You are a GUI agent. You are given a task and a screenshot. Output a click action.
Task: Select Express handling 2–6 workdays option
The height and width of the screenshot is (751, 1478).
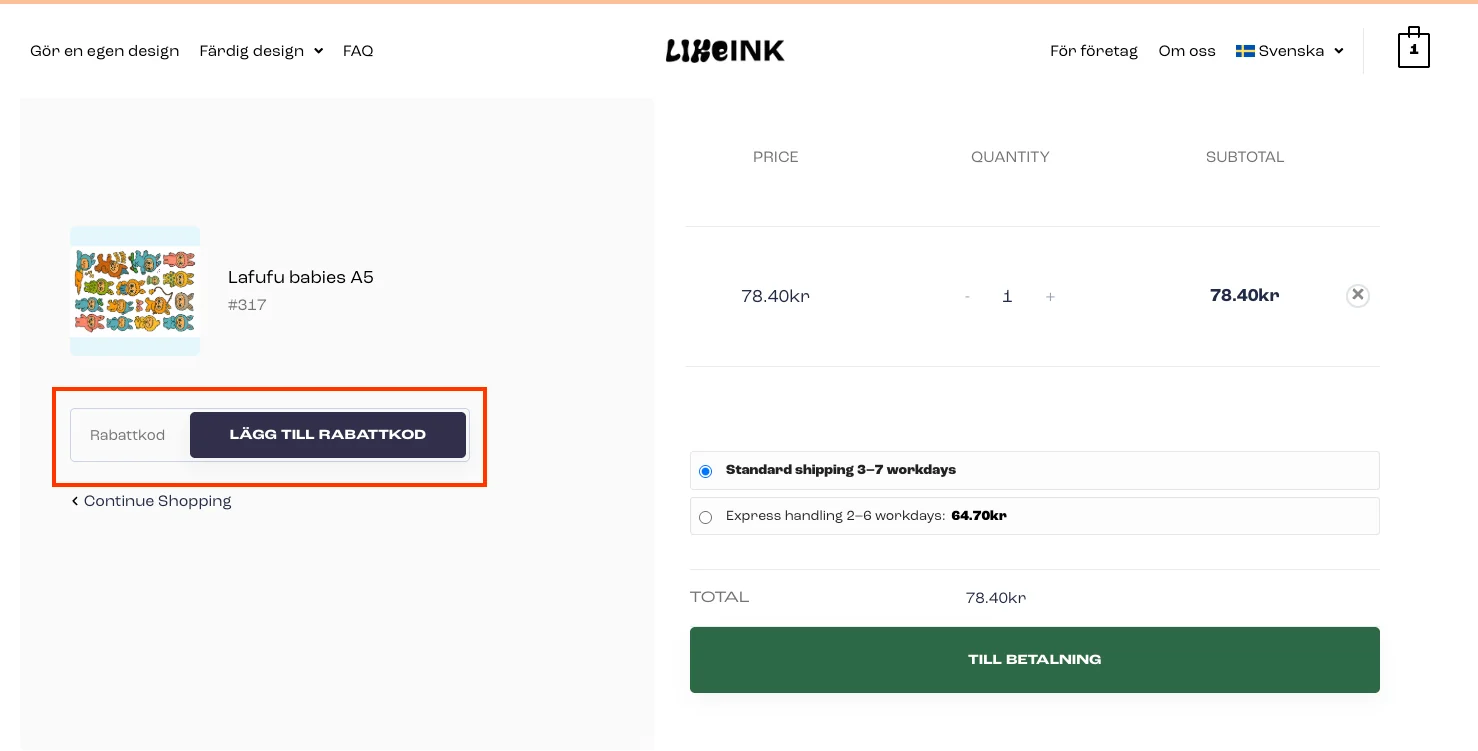(706, 517)
